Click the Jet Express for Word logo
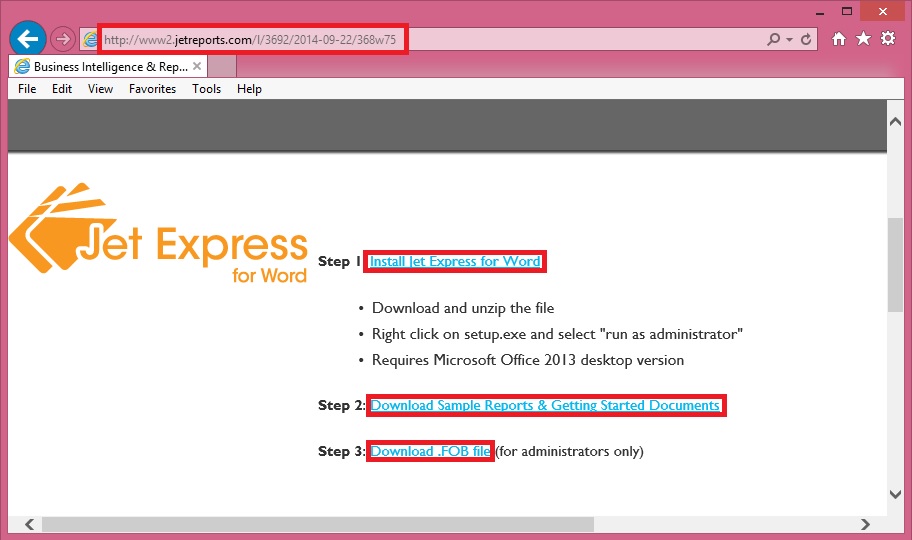The image size is (912, 540). tap(160, 235)
